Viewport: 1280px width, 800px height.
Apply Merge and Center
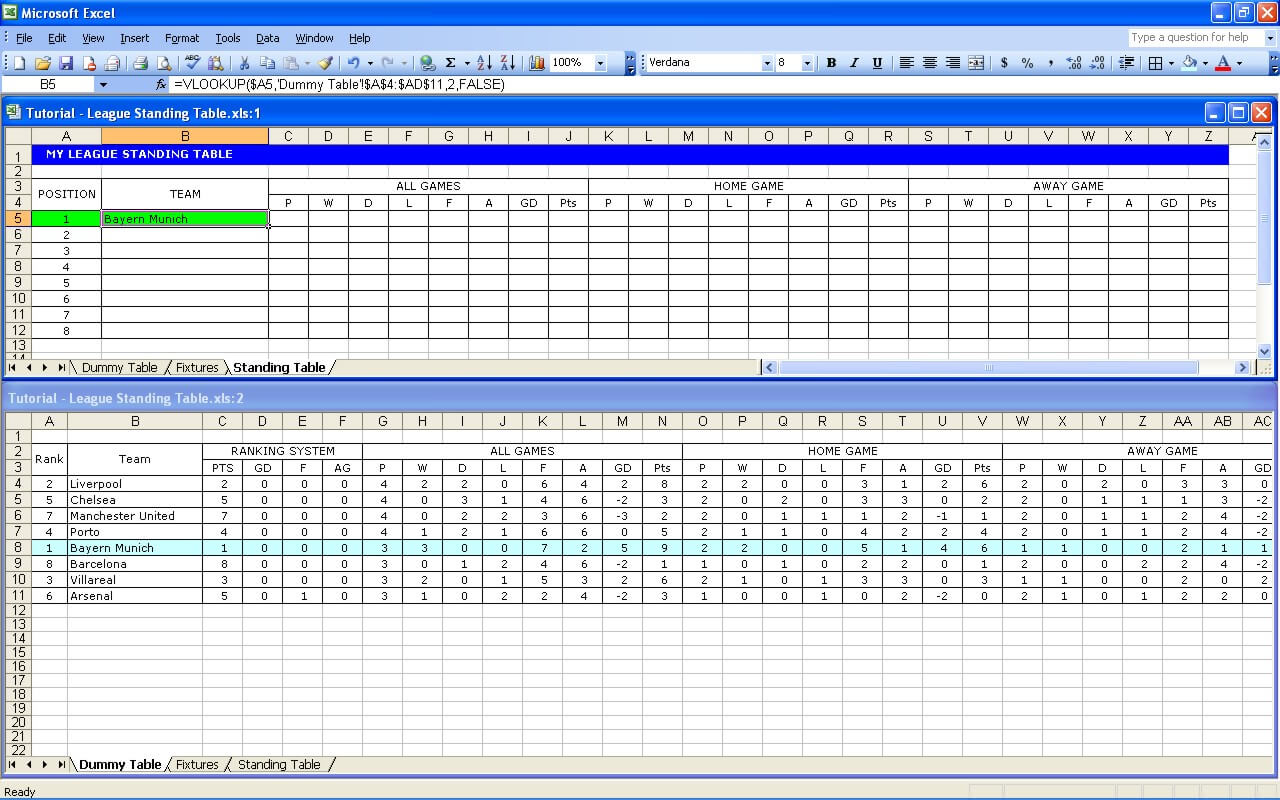(975, 63)
